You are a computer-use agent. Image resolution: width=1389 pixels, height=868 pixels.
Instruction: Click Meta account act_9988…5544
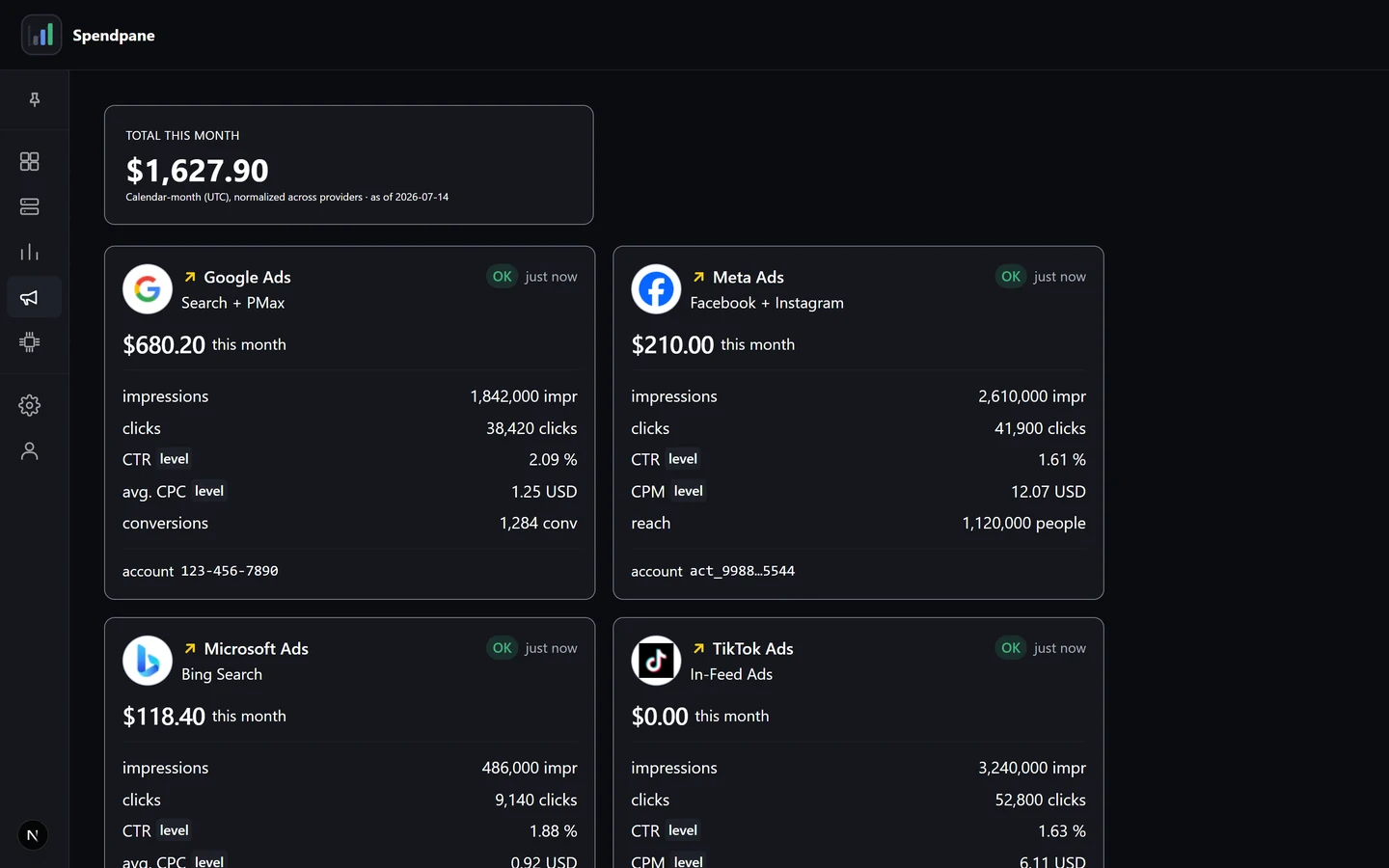tap(742, 571)
